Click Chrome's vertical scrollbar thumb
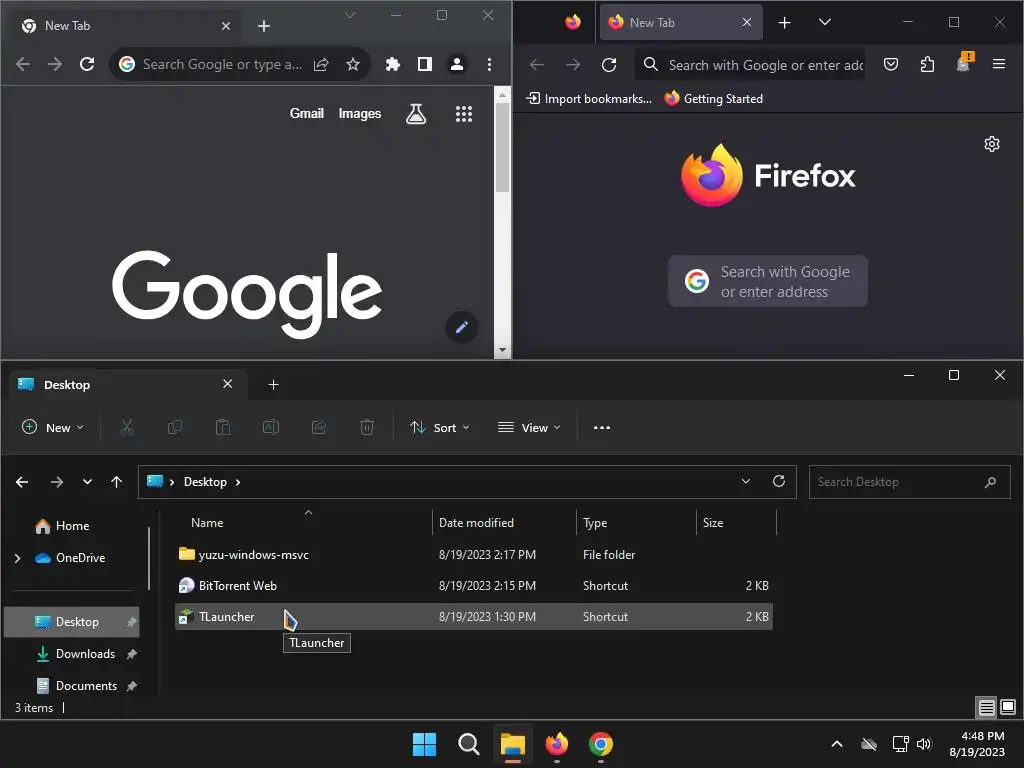 point(502,147)
